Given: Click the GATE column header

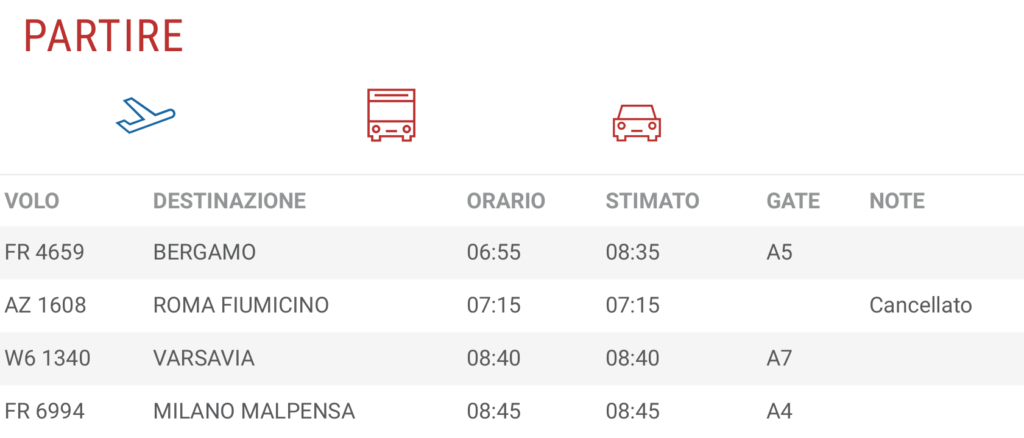Looking at the screenshot, I should pos(793,201).
